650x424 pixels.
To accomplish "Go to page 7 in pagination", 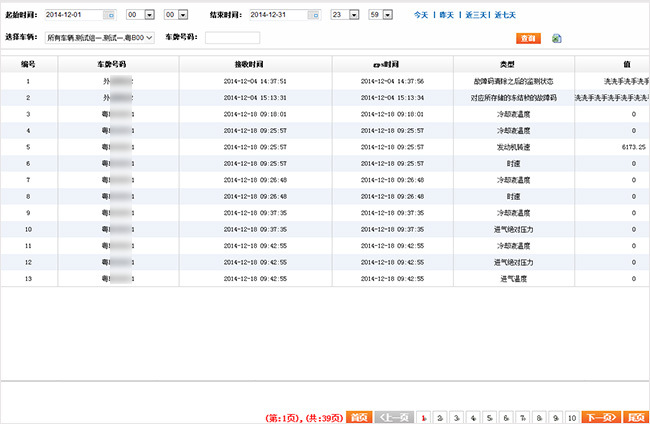I will point(523,418).
